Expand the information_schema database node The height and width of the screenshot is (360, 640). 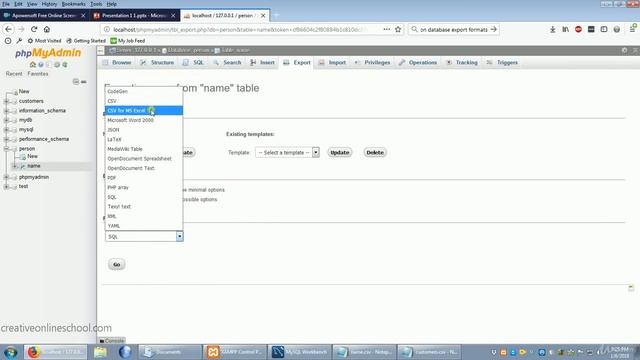(x=7, y=111)
